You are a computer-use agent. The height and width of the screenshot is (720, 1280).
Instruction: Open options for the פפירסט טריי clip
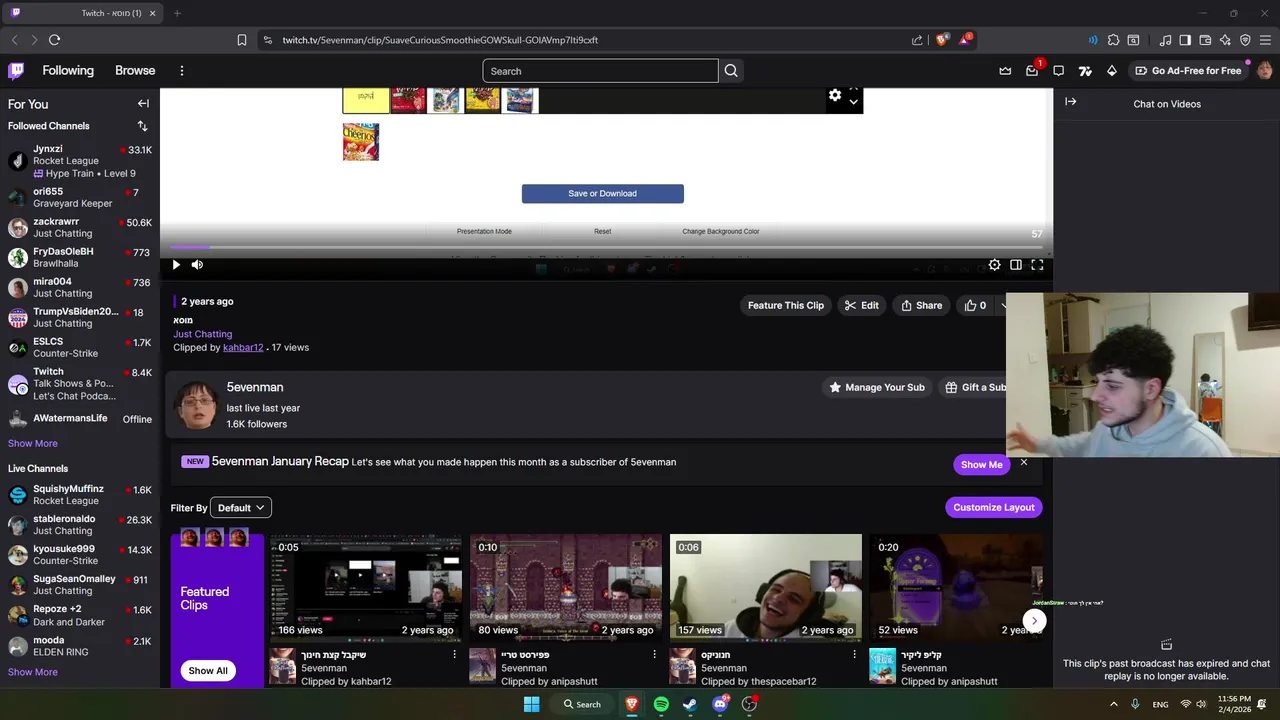point(654,654)
